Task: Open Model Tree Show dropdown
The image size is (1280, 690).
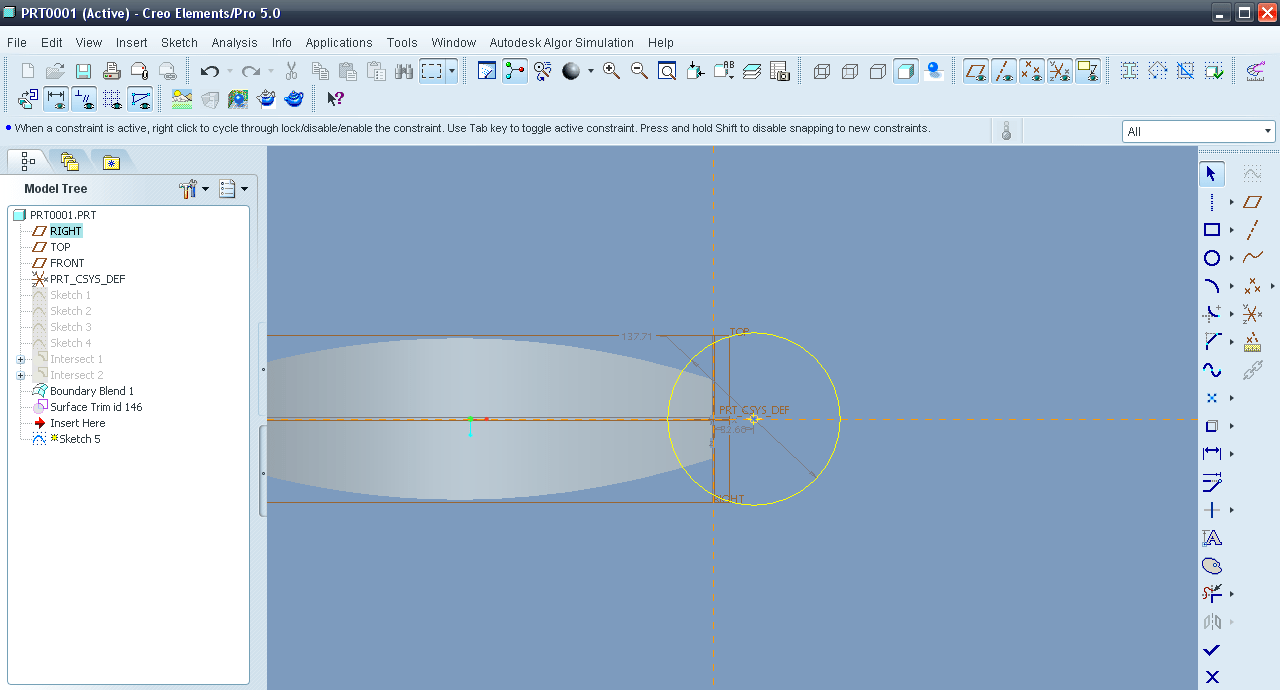Action: (x=233, y=188)
